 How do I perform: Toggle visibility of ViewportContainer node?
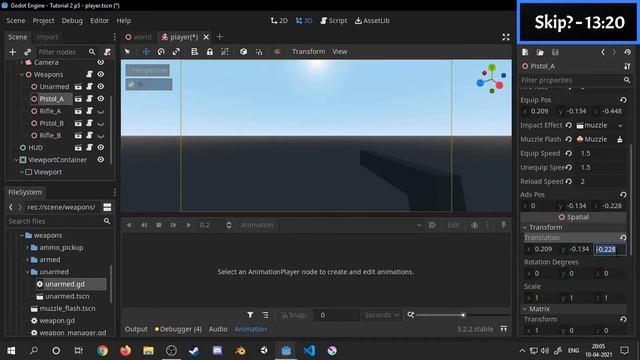(100, 160)
